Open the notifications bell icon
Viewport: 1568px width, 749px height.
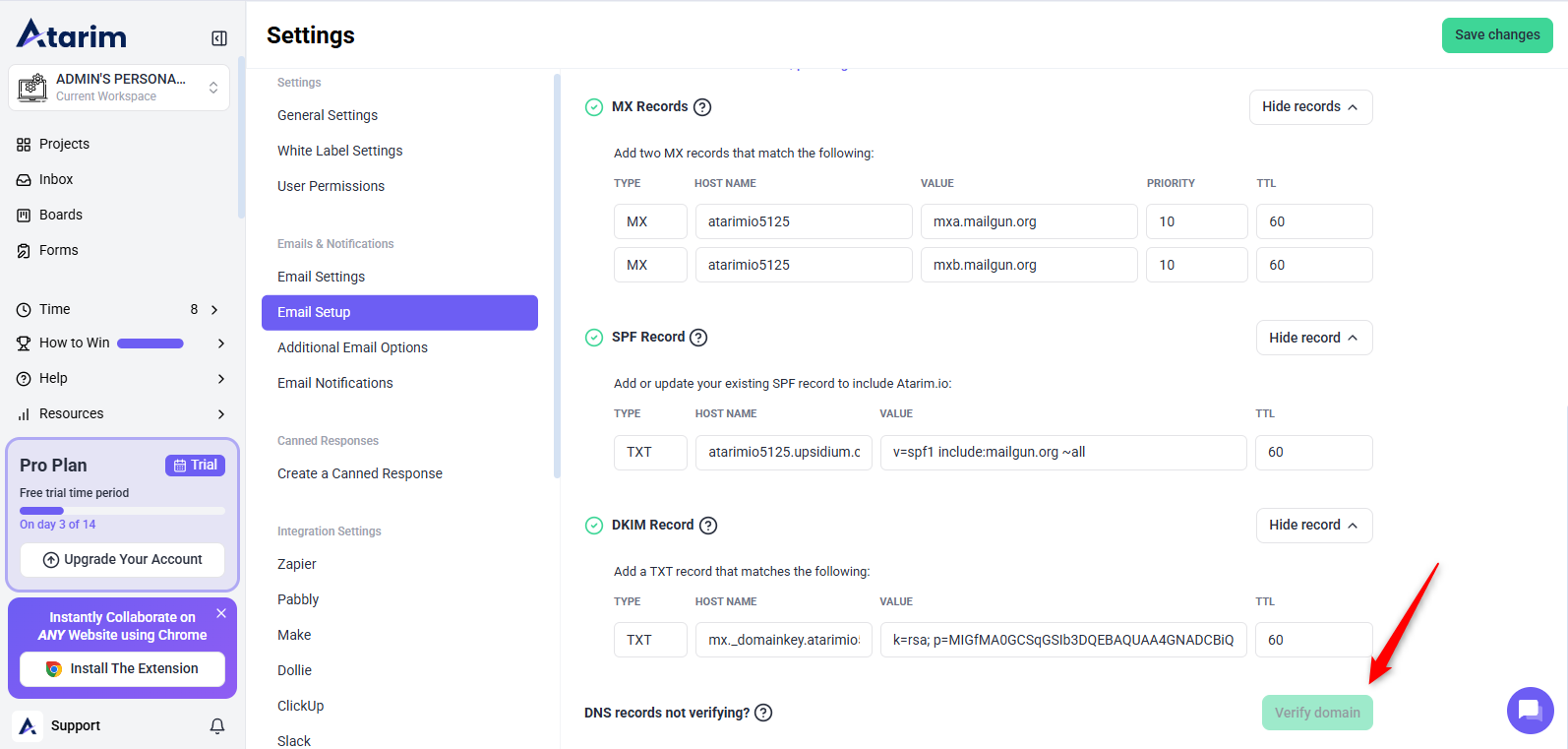click(217, 726)
